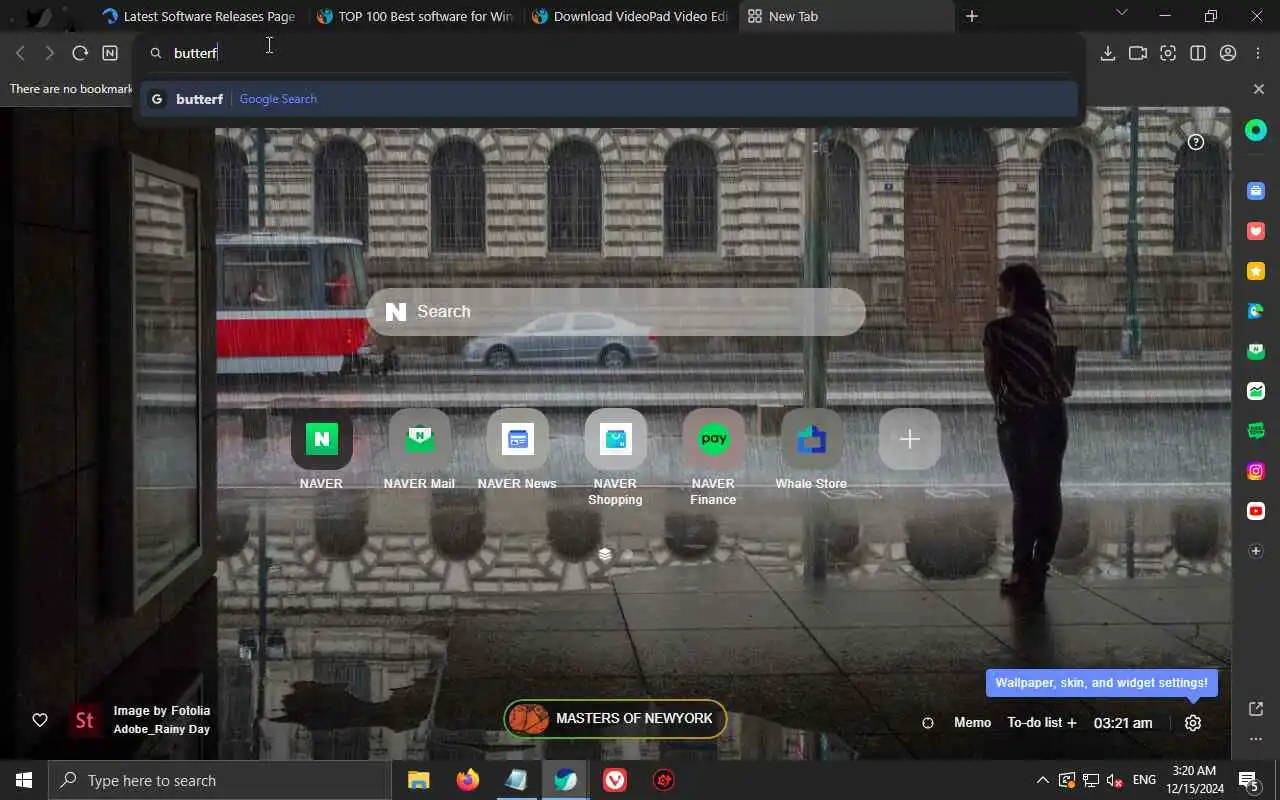Click Image by Fotolia credit text

coord(162,711)
